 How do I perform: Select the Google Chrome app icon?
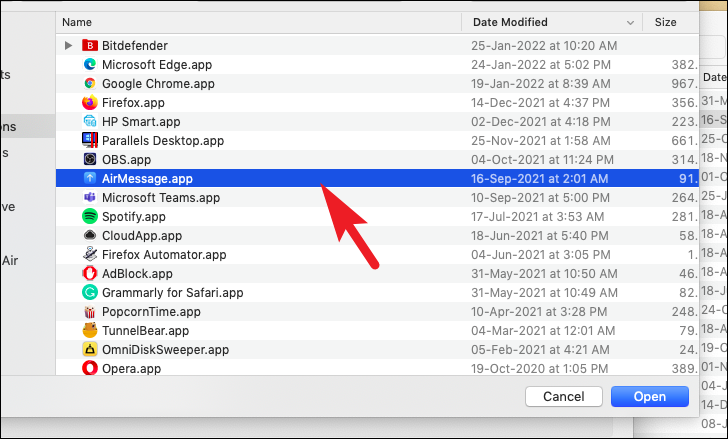90,84
